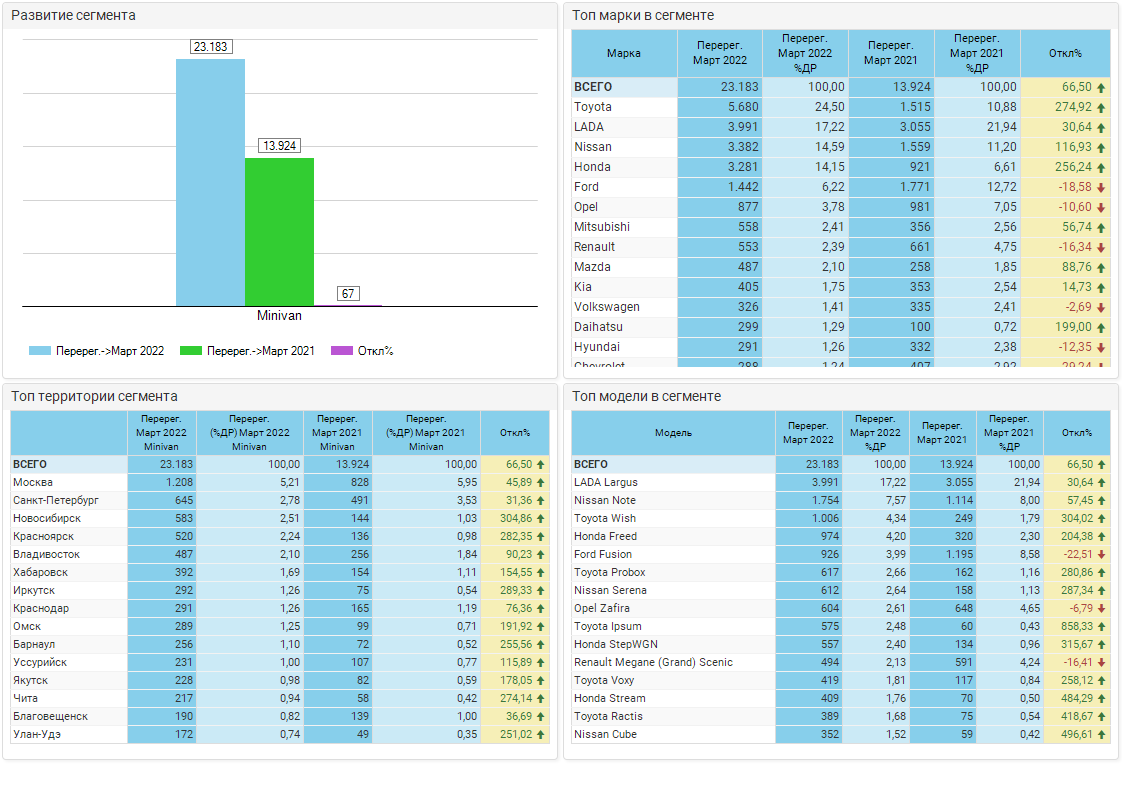Image resolution: width=1122 pixels, height=793 pixels.
Task: Select the green 13.924 bar in the chart
Action: tap(279, 231)
